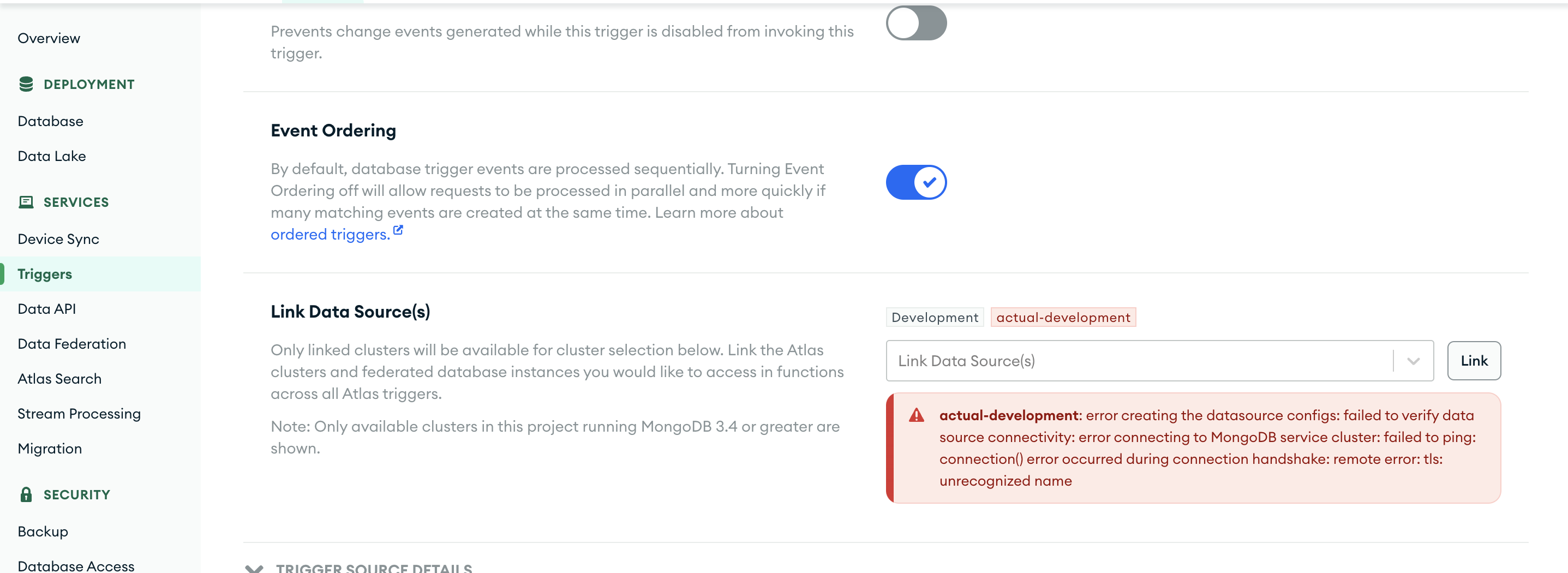Go to Data Federation
This screenshot has height=573, width=1568.
pos(72,344)
